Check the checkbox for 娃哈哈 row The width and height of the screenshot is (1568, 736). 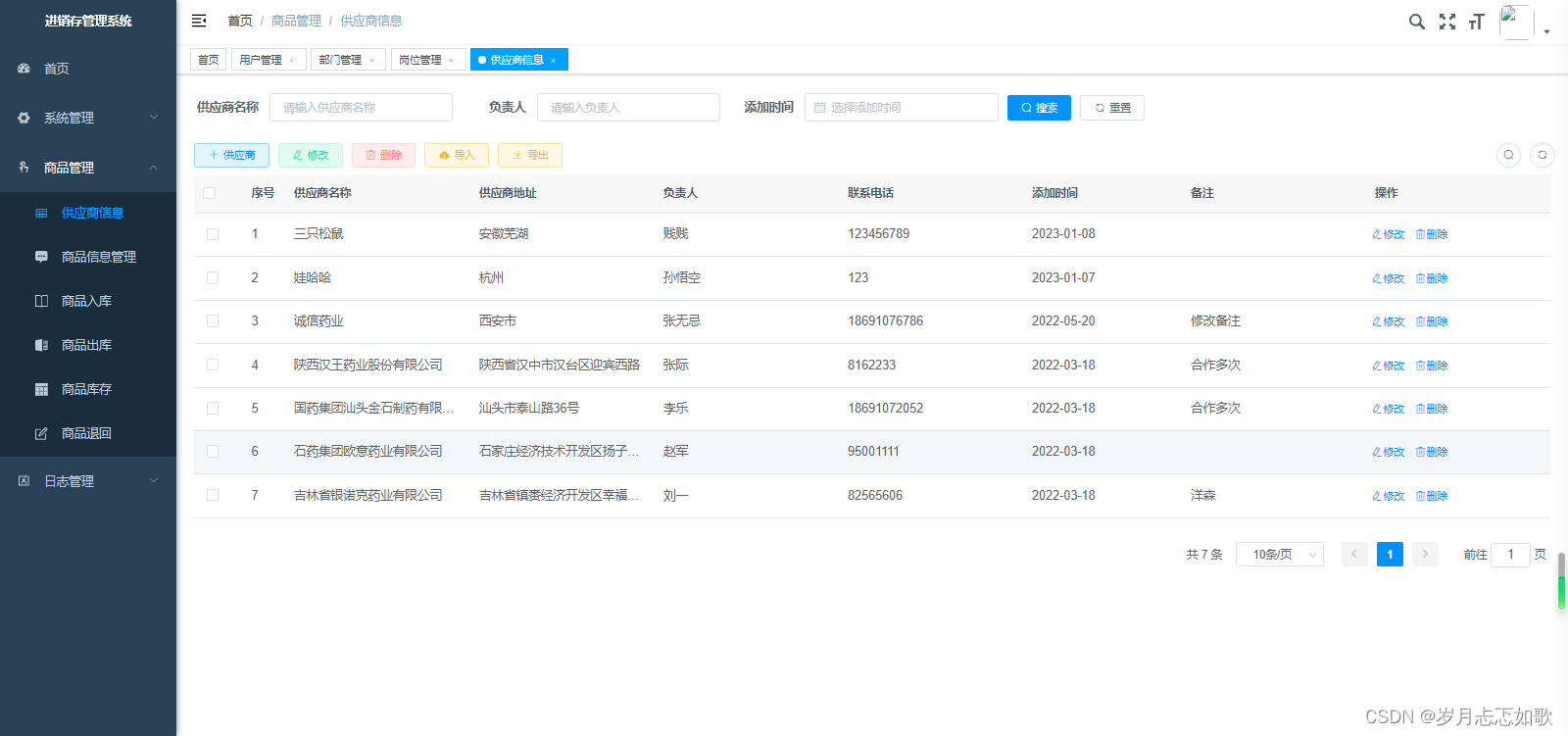click(x=213, y=278)
